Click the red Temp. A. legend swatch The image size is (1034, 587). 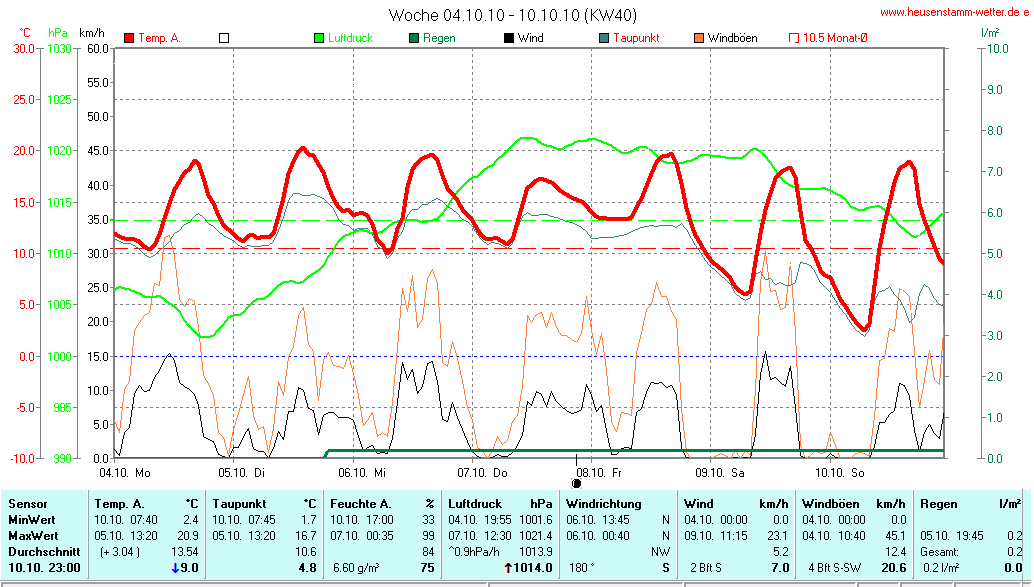point(129,38)
